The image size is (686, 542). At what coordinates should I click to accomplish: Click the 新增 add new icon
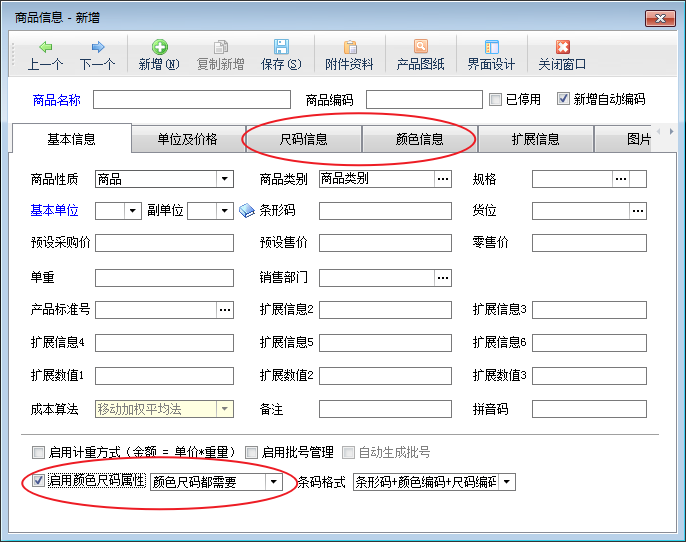pyautogui.click(x=159, y=48)
